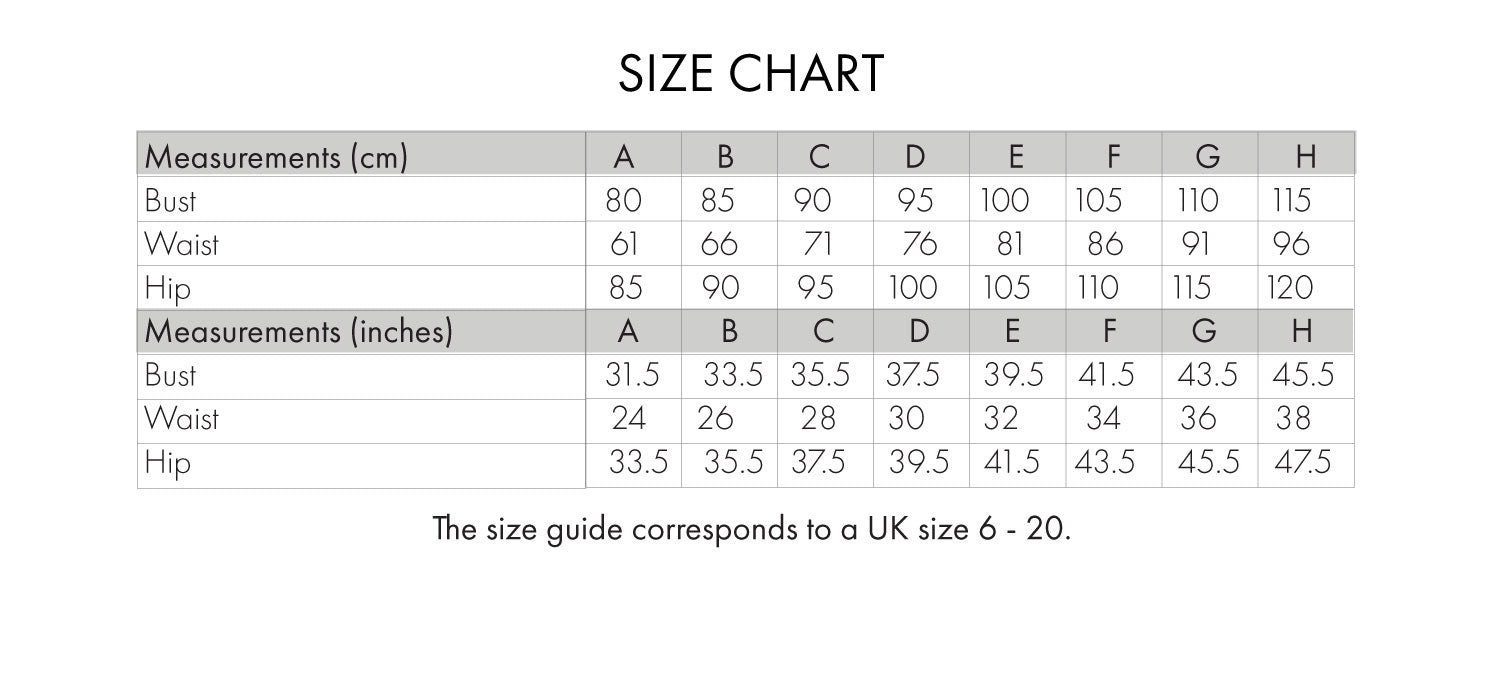Click size H header in cm row
1500x700 pixels.
click(x=1305, y=158)
